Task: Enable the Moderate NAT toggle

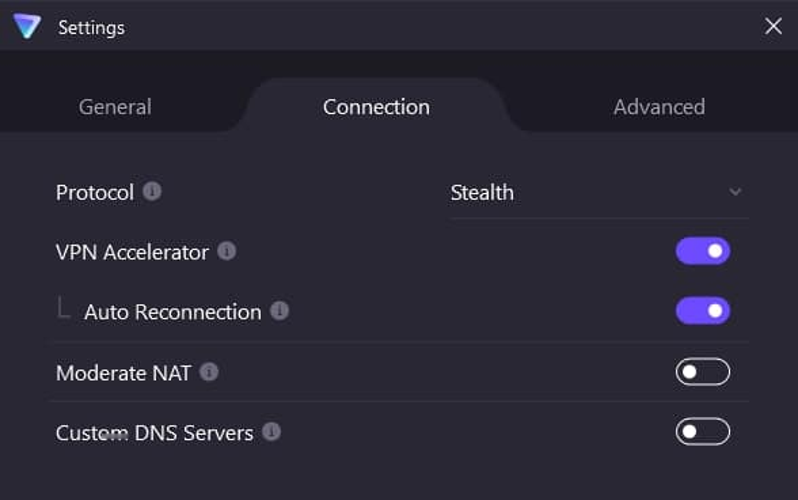Action: click(703, 372)
